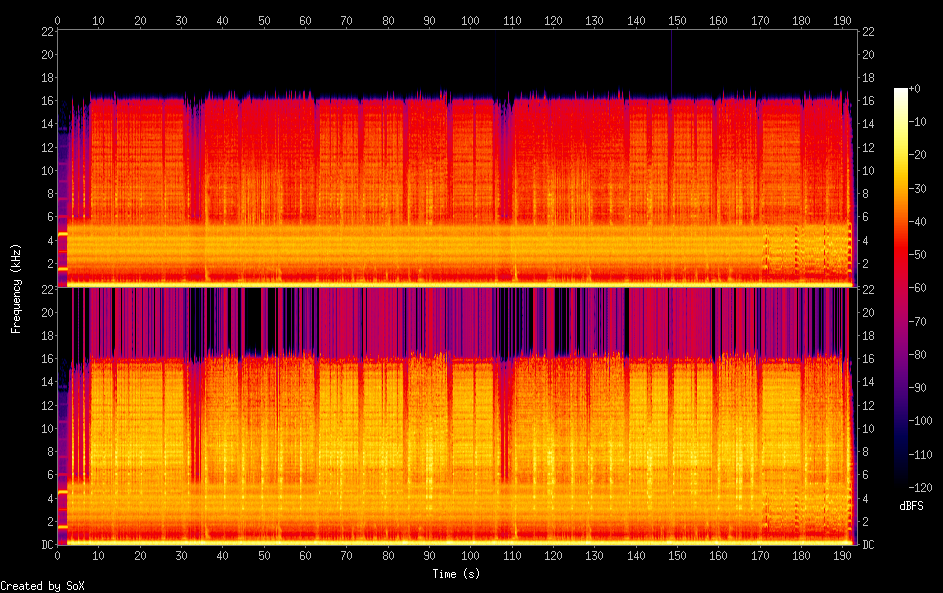Viewport: 943px width, 593px height.
Task: Click "100" on the bottom time axis
Action: tap(470, 556)
